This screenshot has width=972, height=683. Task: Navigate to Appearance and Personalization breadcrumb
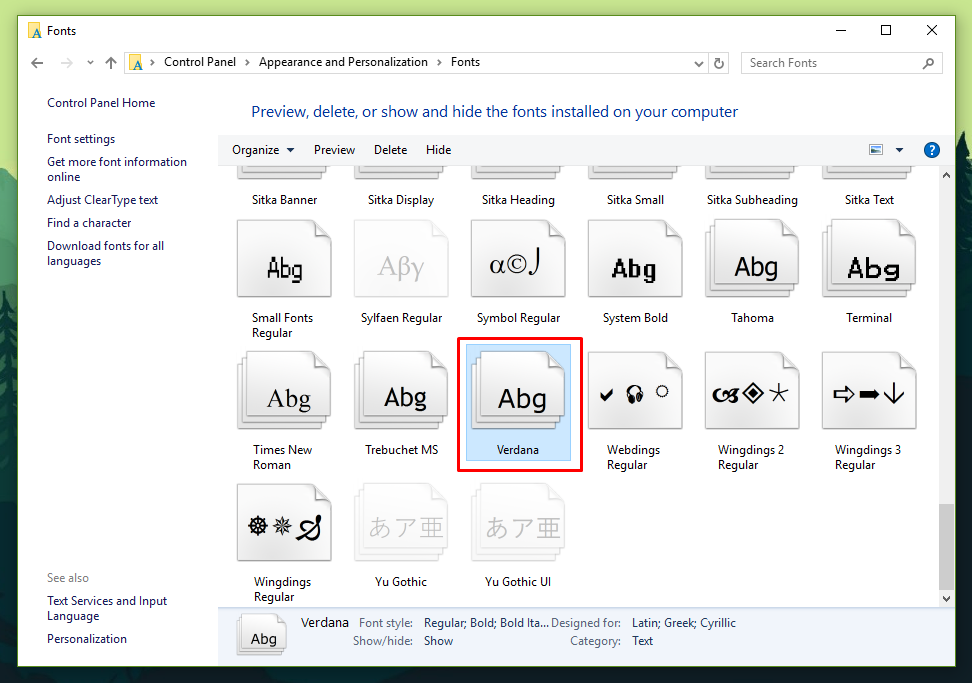(x=343, y=62)
